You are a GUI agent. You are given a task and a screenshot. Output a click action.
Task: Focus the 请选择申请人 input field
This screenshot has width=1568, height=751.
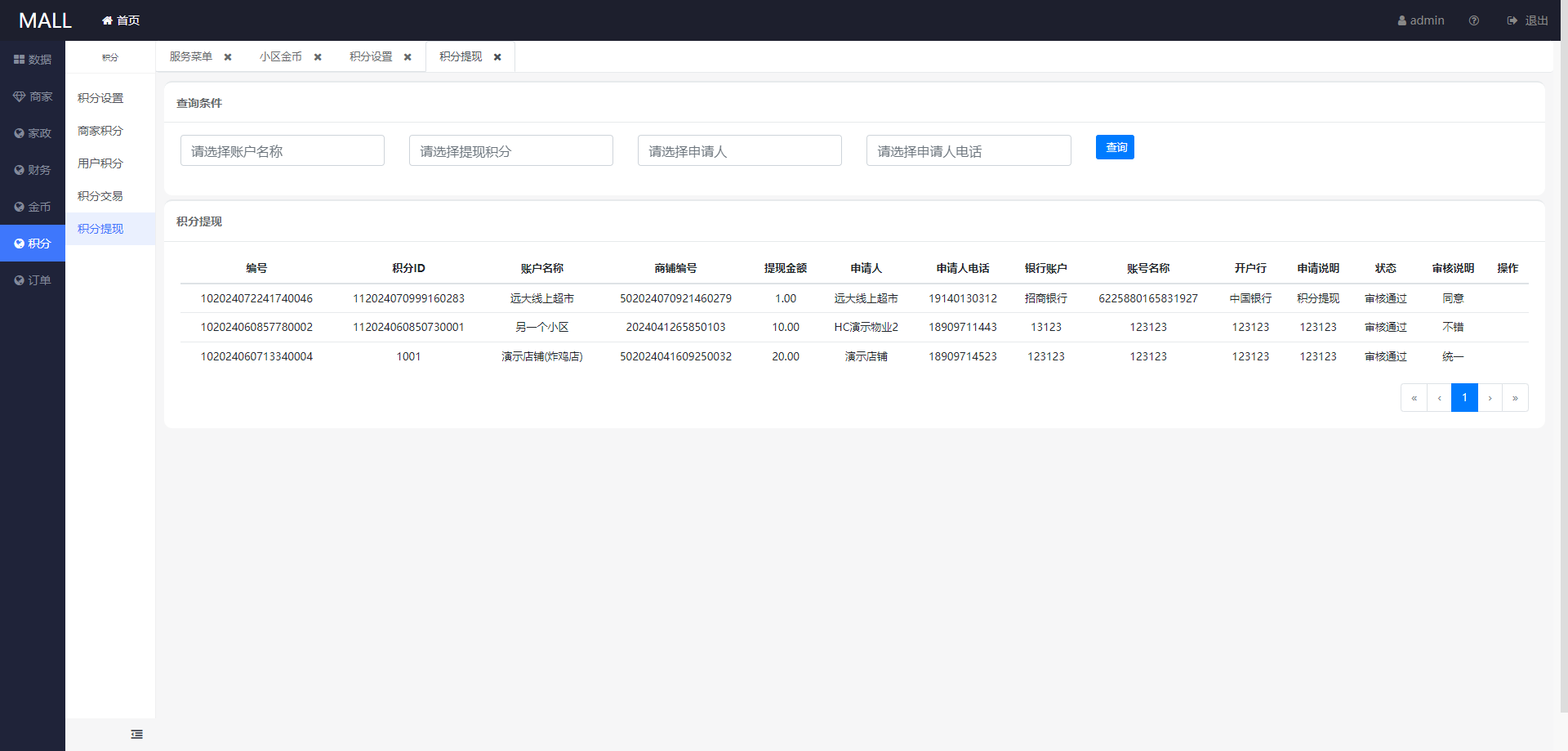point(740,150)
